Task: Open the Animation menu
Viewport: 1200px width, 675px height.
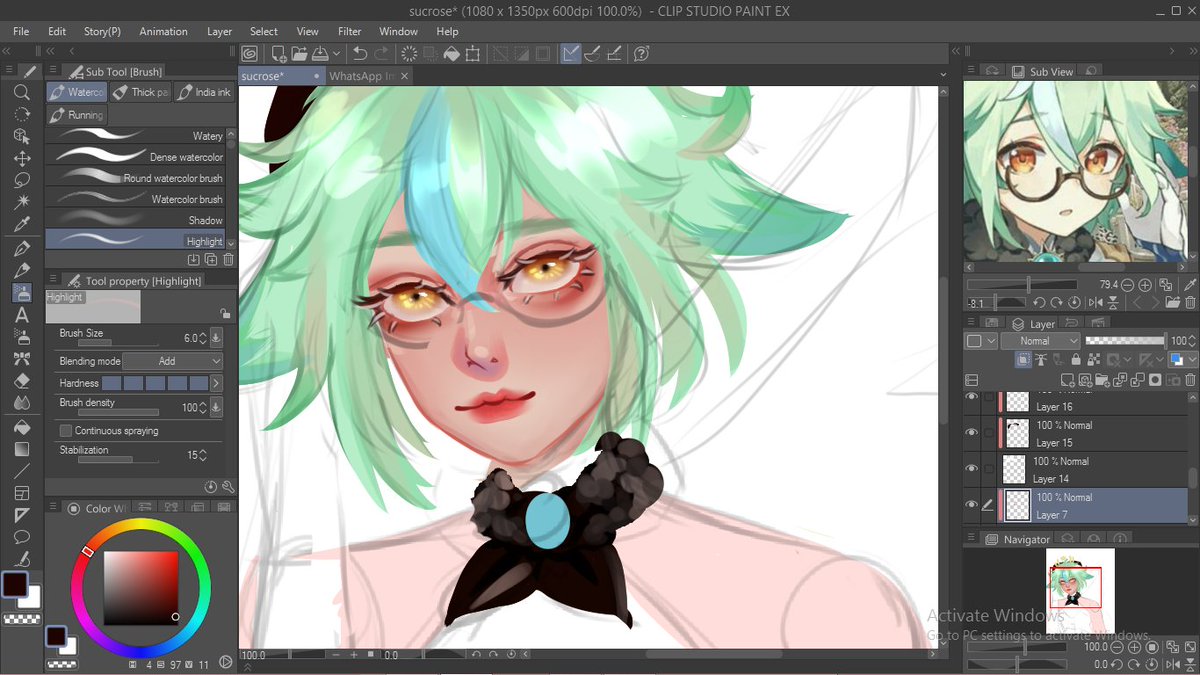Action: click(x=163, y=31)
